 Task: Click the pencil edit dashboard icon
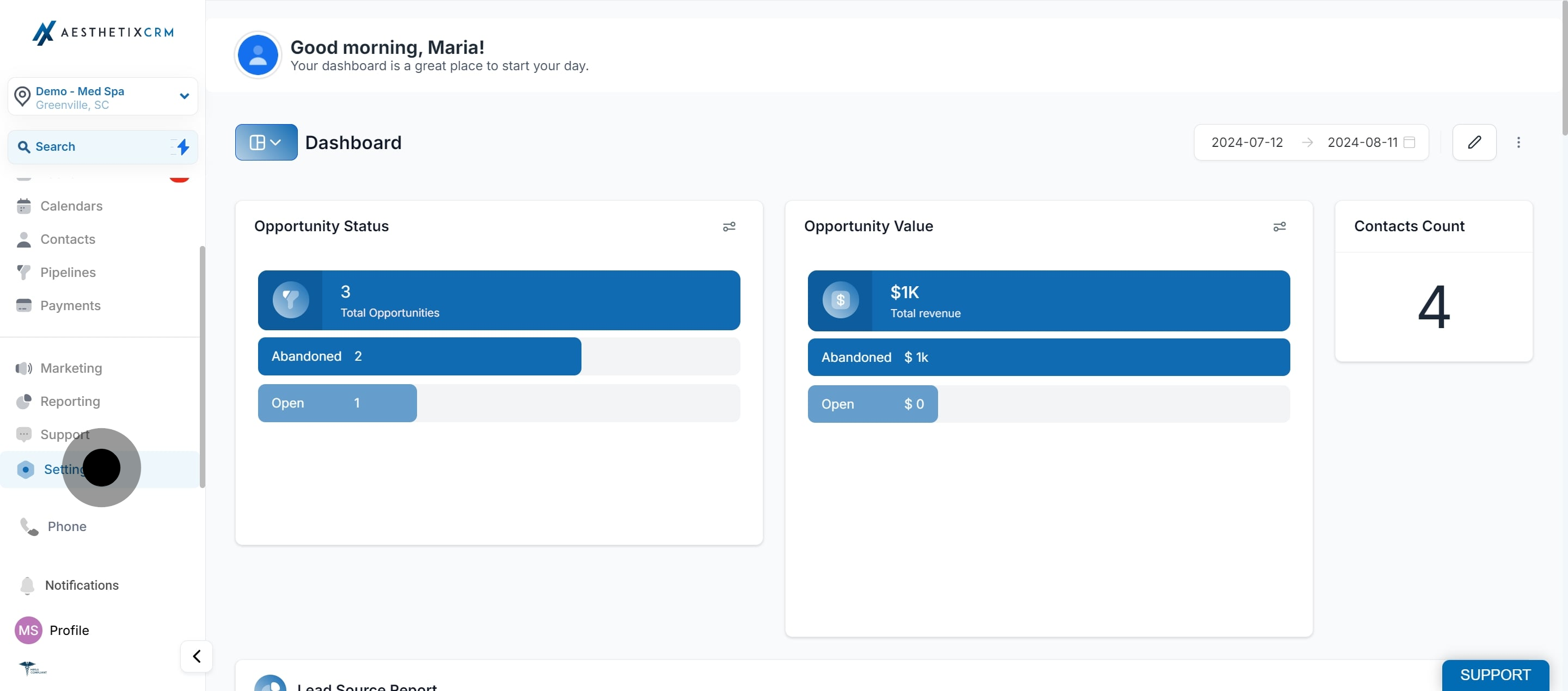[1474, 143]
